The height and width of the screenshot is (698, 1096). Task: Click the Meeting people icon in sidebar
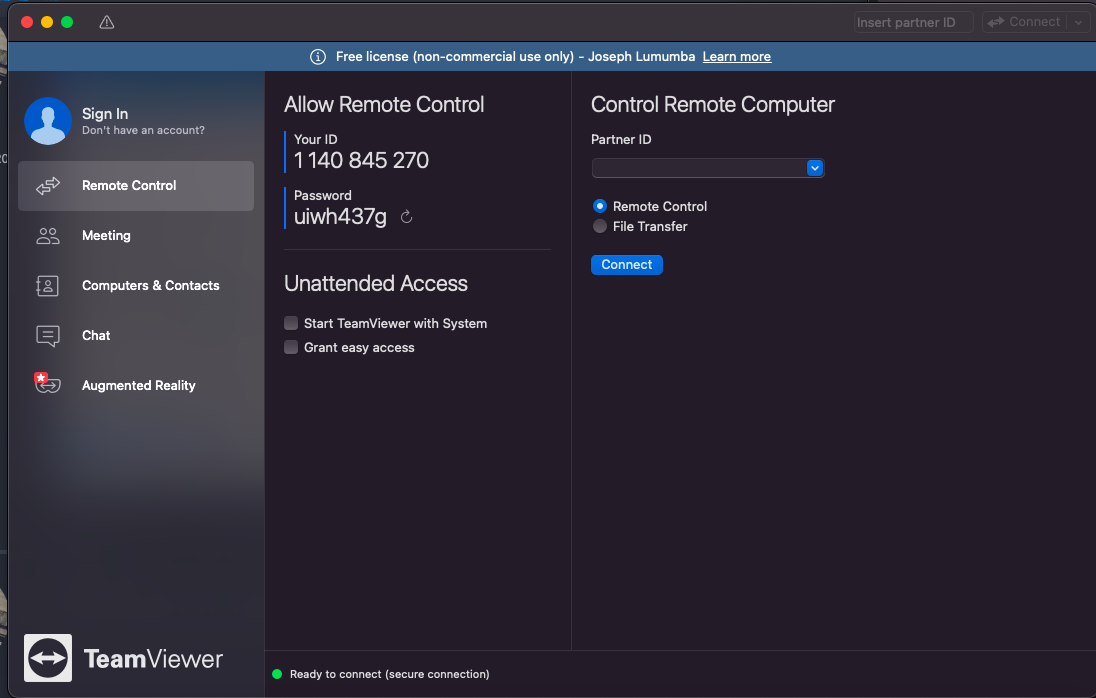tap(48, 236)
